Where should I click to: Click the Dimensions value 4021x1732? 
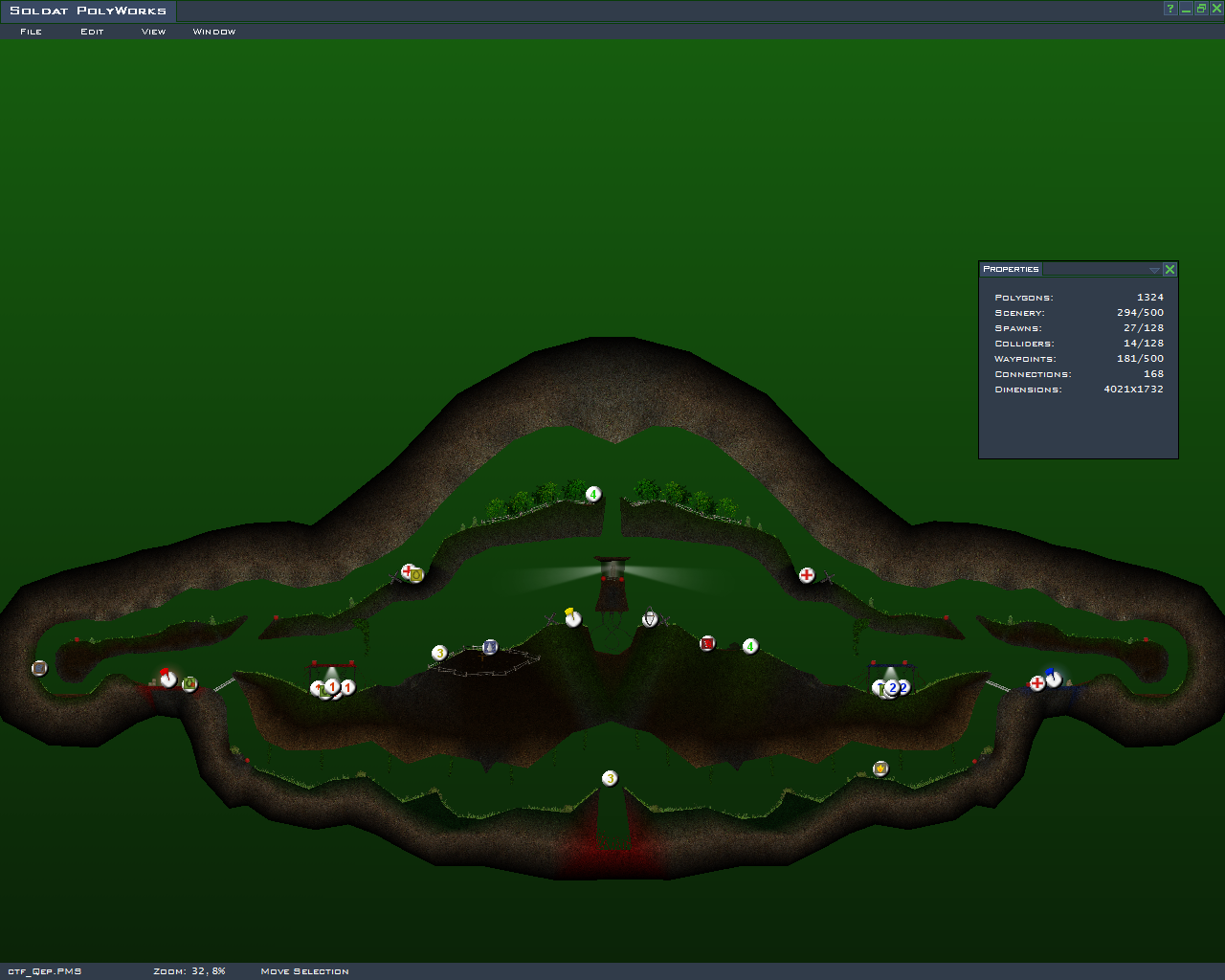pos(1133,390)
